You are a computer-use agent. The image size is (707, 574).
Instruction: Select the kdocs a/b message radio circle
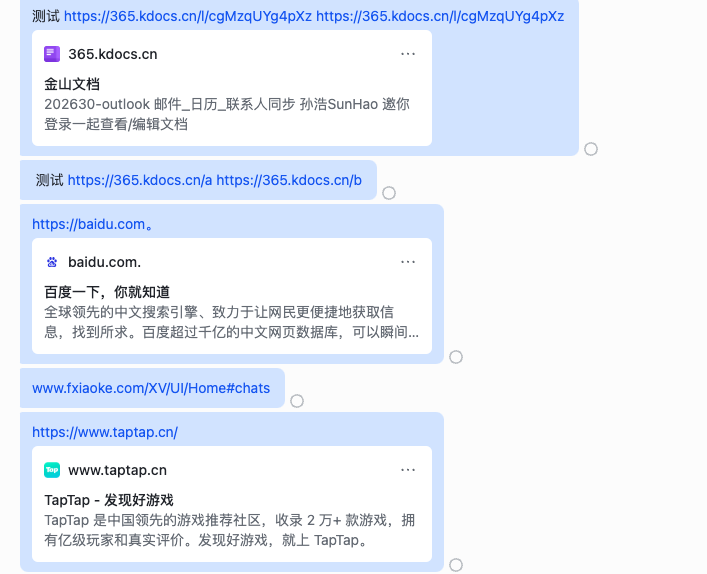[x=389, y=193]
